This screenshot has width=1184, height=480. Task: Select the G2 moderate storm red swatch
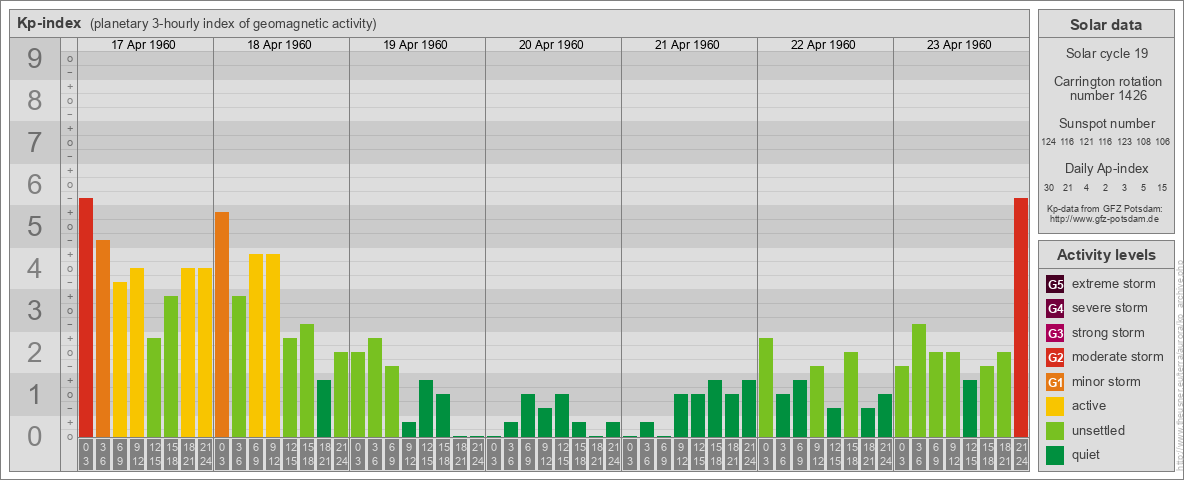click(x=1055, y=357)
